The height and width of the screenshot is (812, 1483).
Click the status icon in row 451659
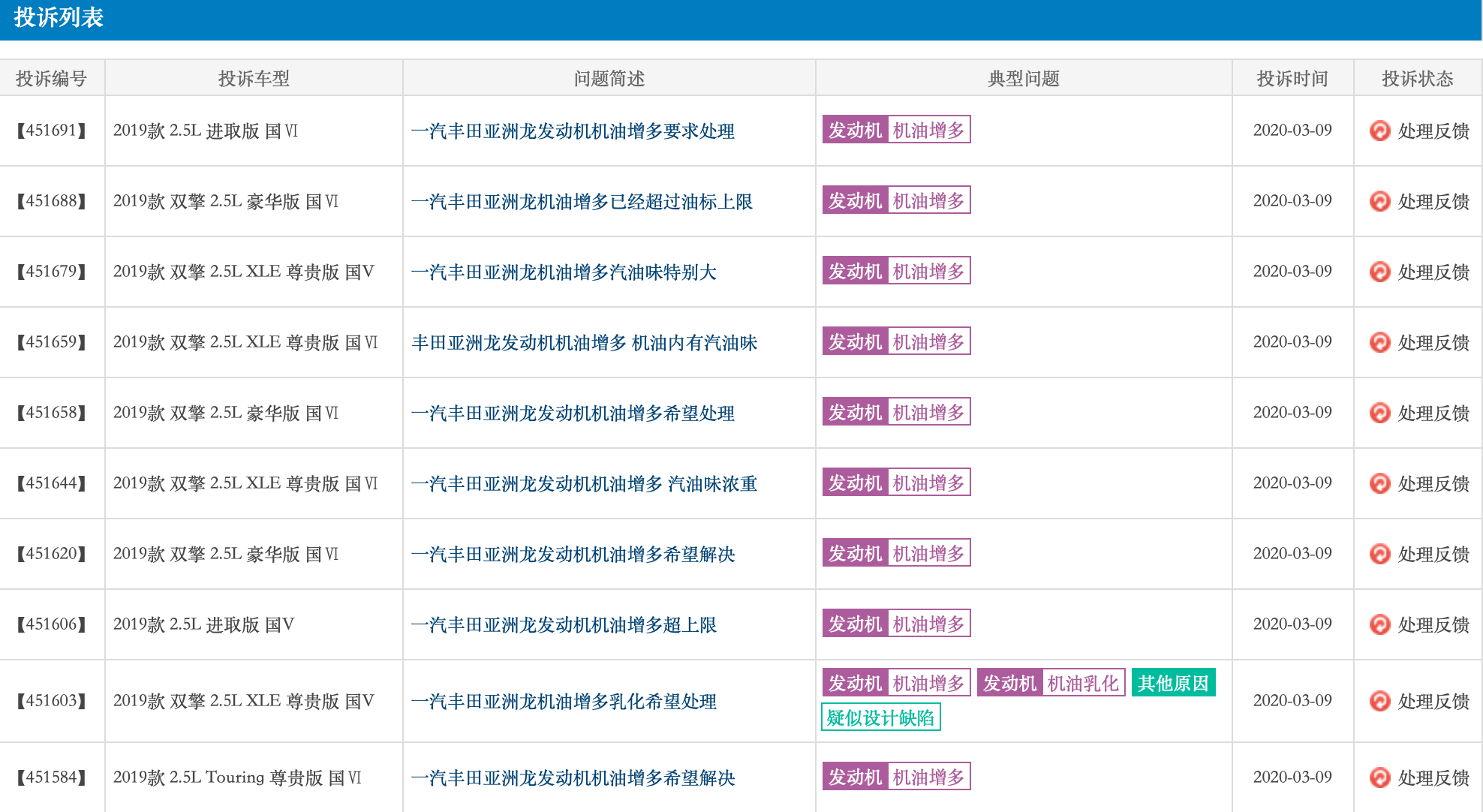(1379, 342)
